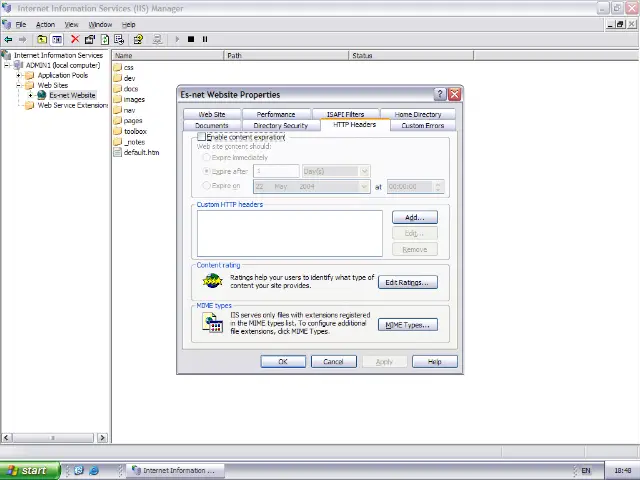The height and width of the screenshot is (480, 640).
Task: Click the MIME types document icon
Action: [213, 323]
